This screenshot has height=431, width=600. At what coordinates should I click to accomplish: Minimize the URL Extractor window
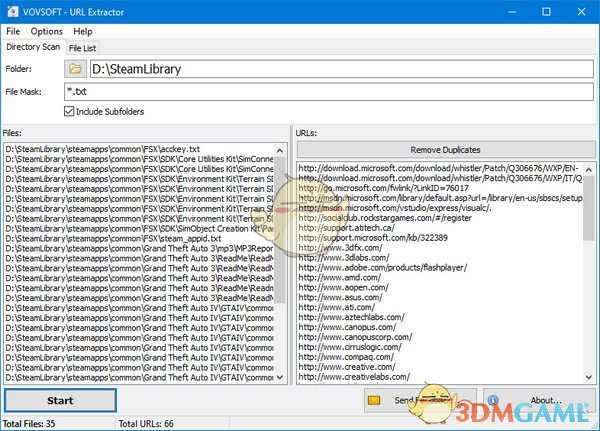click(x=512, y=12)
